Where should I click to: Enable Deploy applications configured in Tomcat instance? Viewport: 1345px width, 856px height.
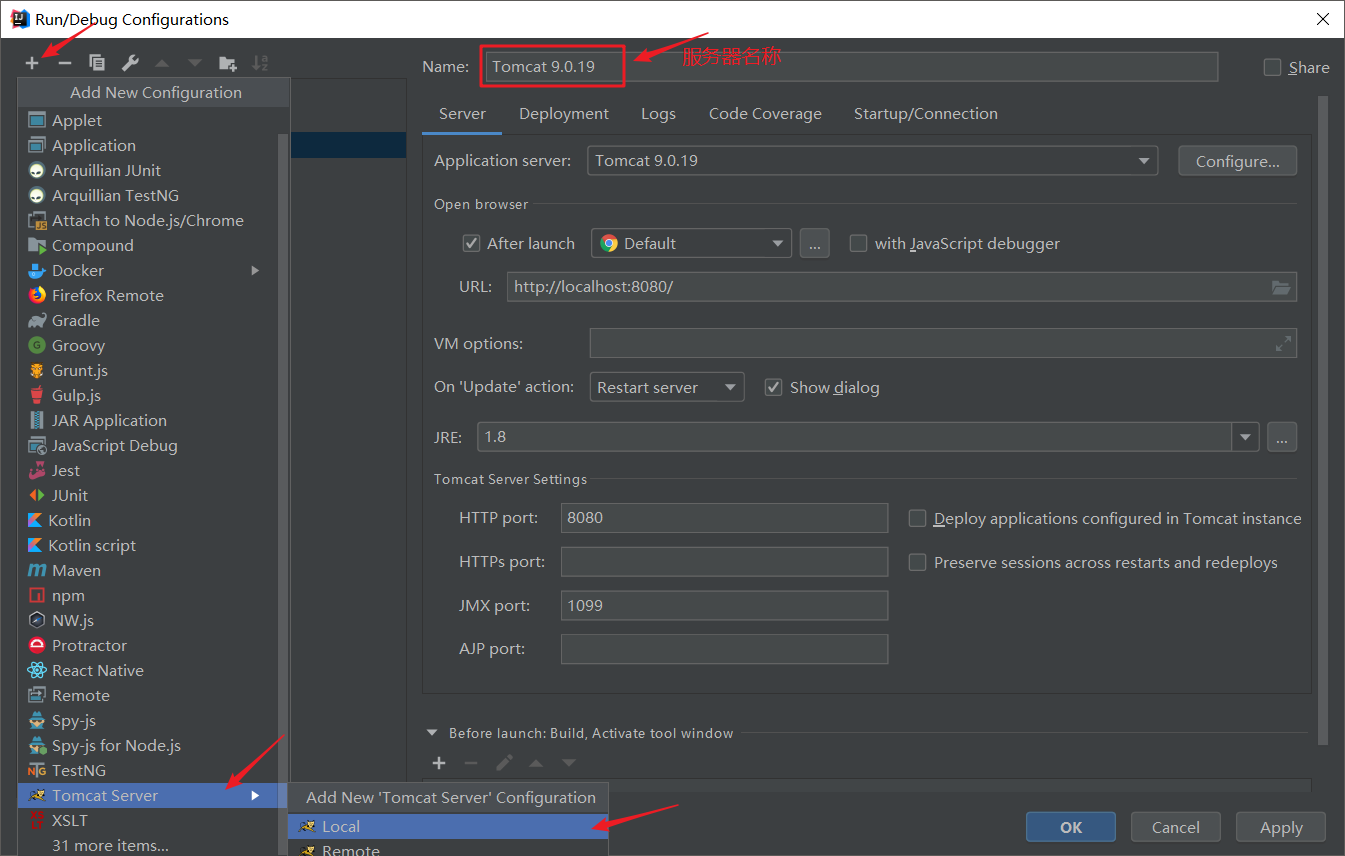point(917,518)
